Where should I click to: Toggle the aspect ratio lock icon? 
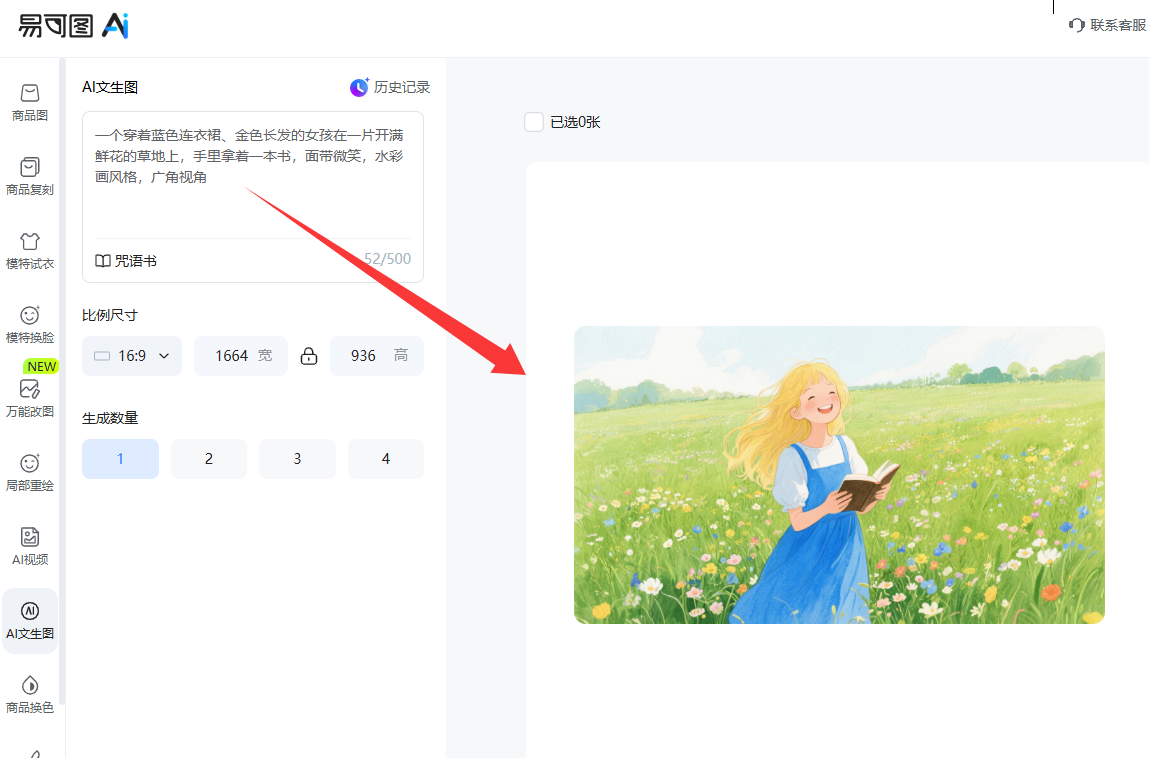309,356
